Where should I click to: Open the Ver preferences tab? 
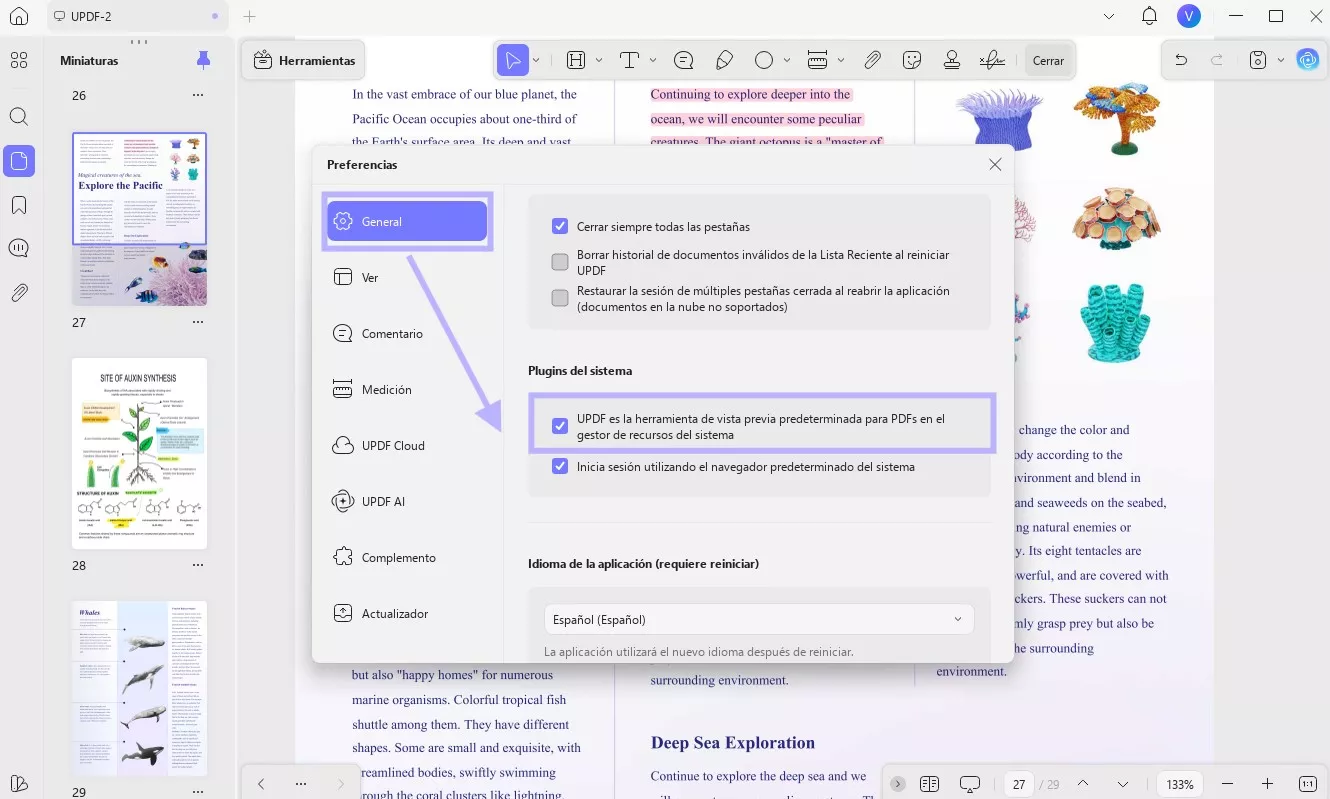tap(407, 277)
